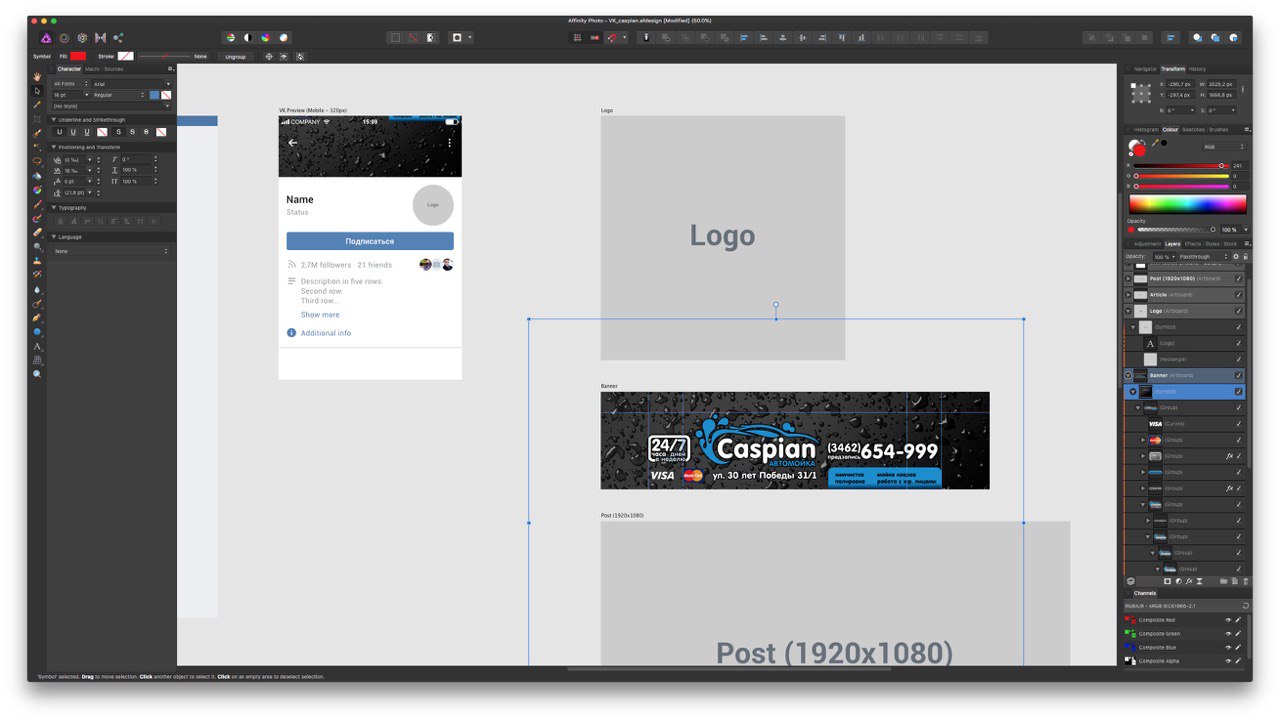Hide the Composite Green channel

coord(1229,634)
